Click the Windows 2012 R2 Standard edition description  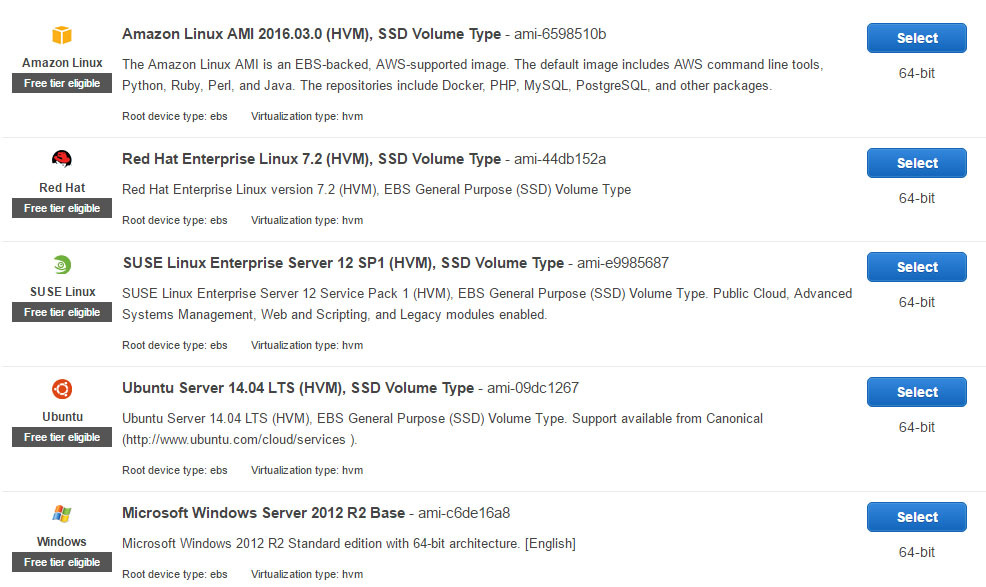[x=349, y=544]
